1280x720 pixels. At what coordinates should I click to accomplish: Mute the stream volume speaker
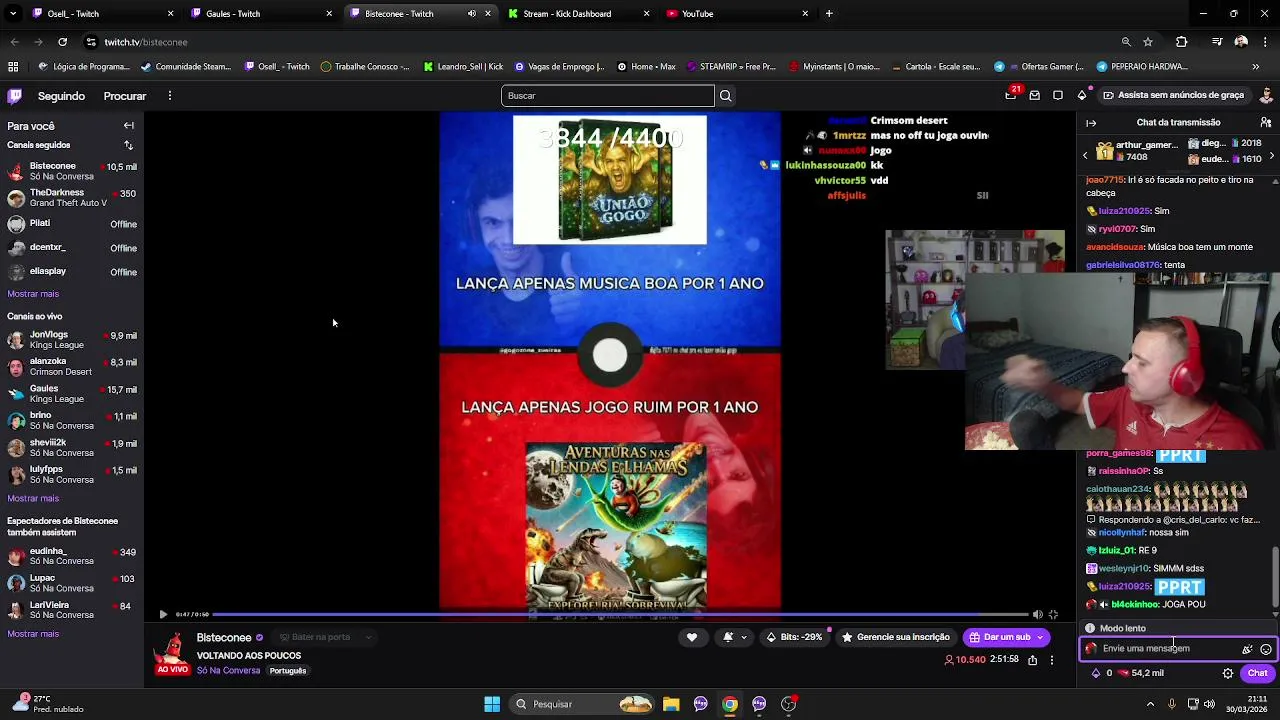(1037, 615)
